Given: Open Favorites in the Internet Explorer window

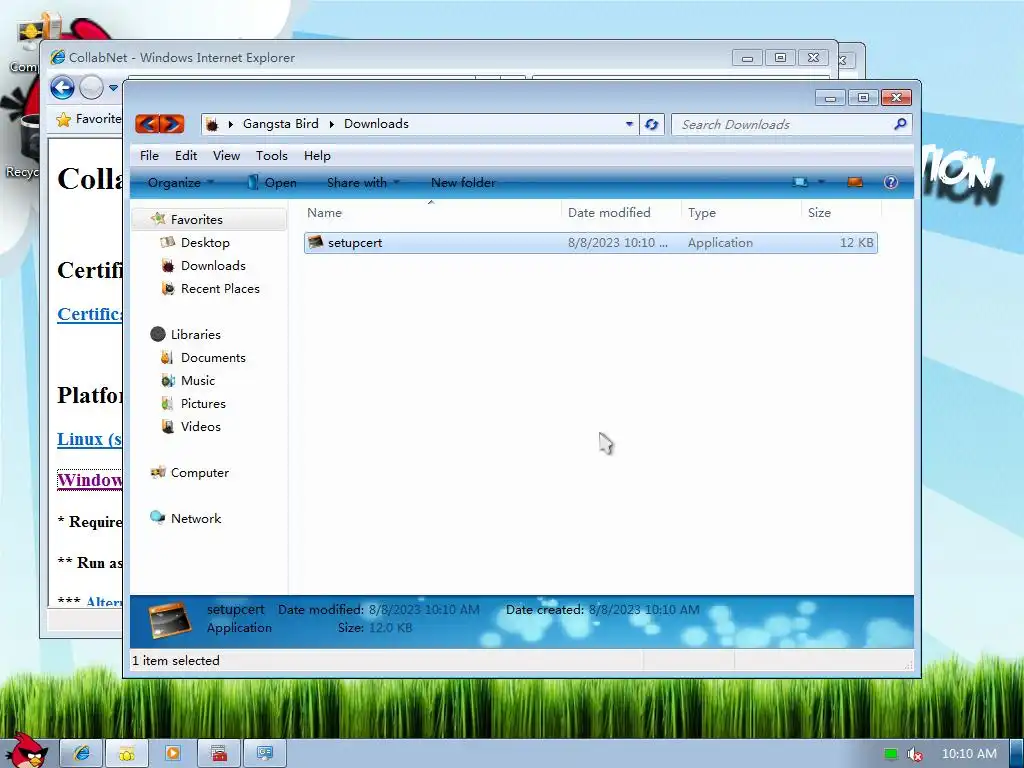Looking at the screenshot, I should point(89,119).
